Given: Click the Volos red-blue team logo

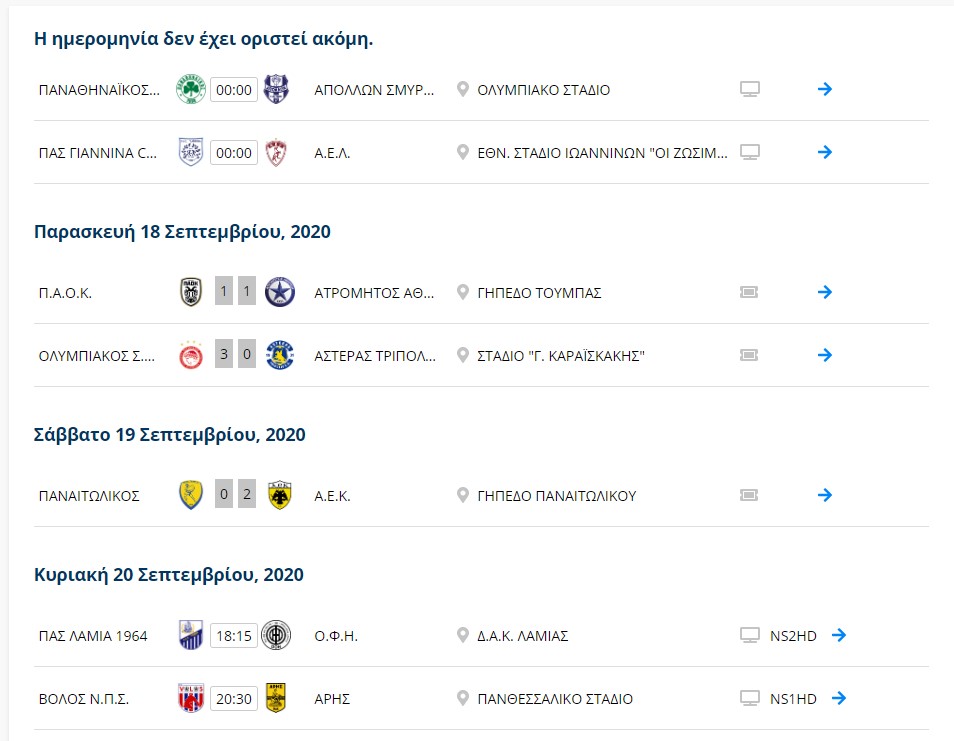Looking at the screenshot, I should point(191,698).
